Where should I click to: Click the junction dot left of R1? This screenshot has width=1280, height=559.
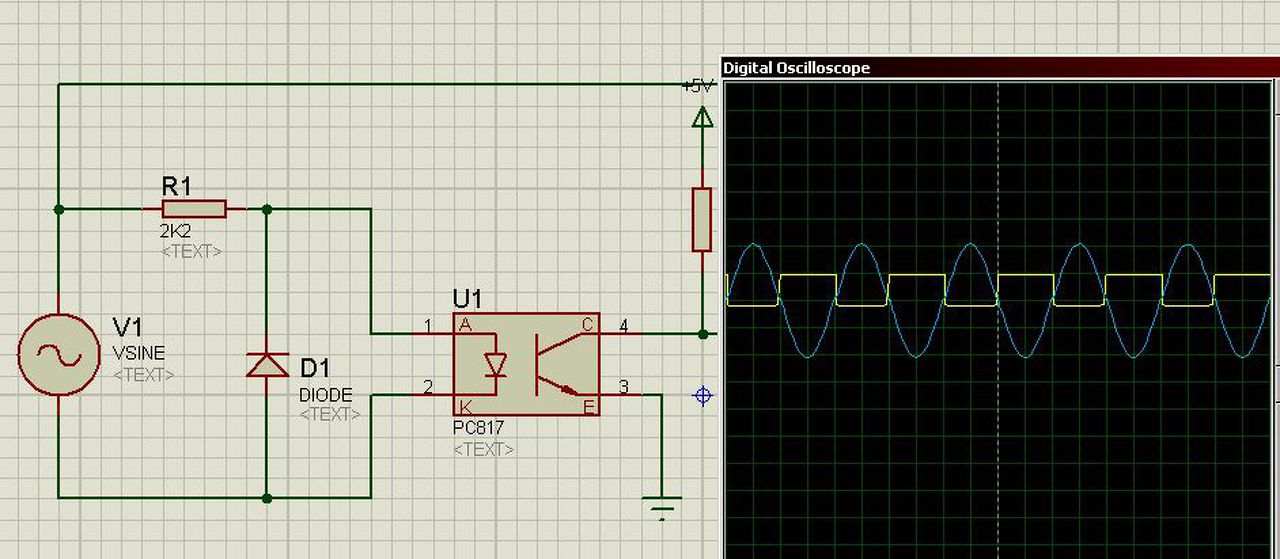pos(59,209)
